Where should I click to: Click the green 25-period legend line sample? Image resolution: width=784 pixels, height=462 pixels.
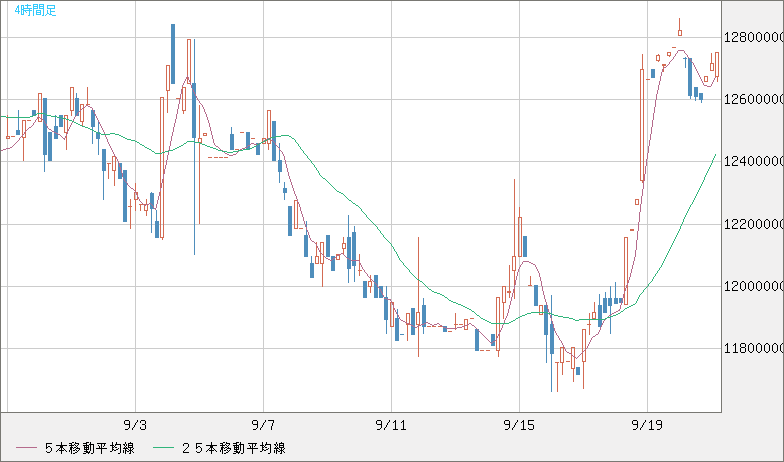point(164,448)
